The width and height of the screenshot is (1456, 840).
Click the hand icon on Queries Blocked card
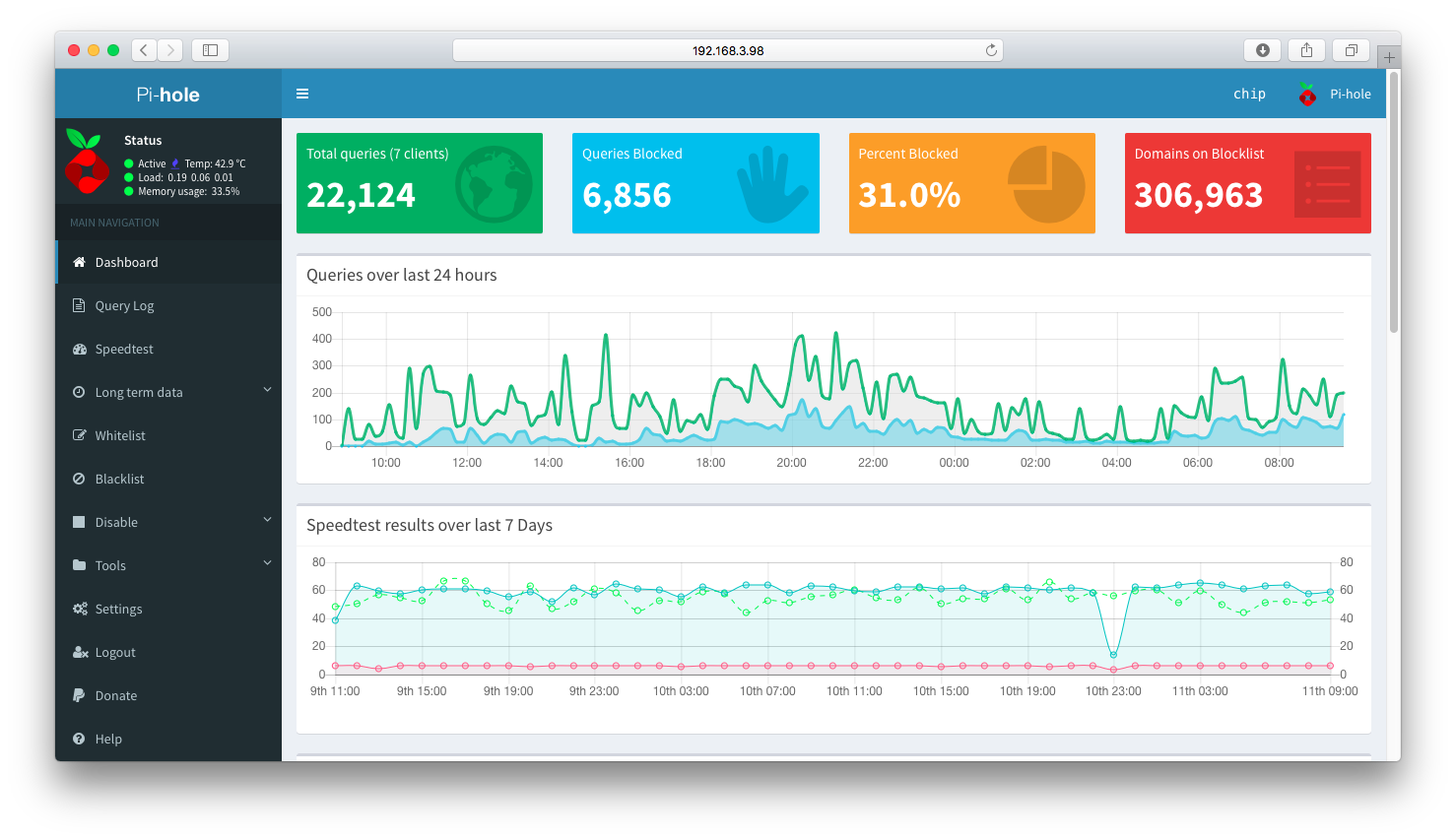(771, 184)
